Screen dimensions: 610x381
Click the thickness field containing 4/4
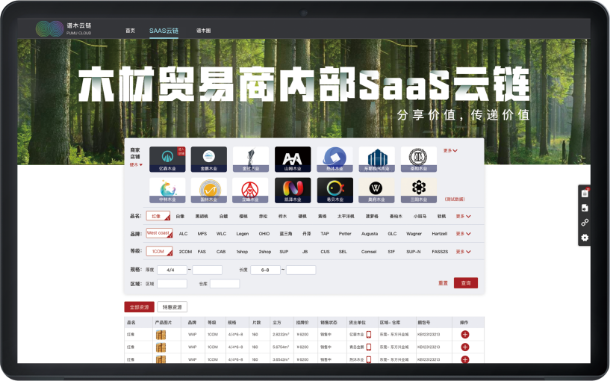click(172, 270)
